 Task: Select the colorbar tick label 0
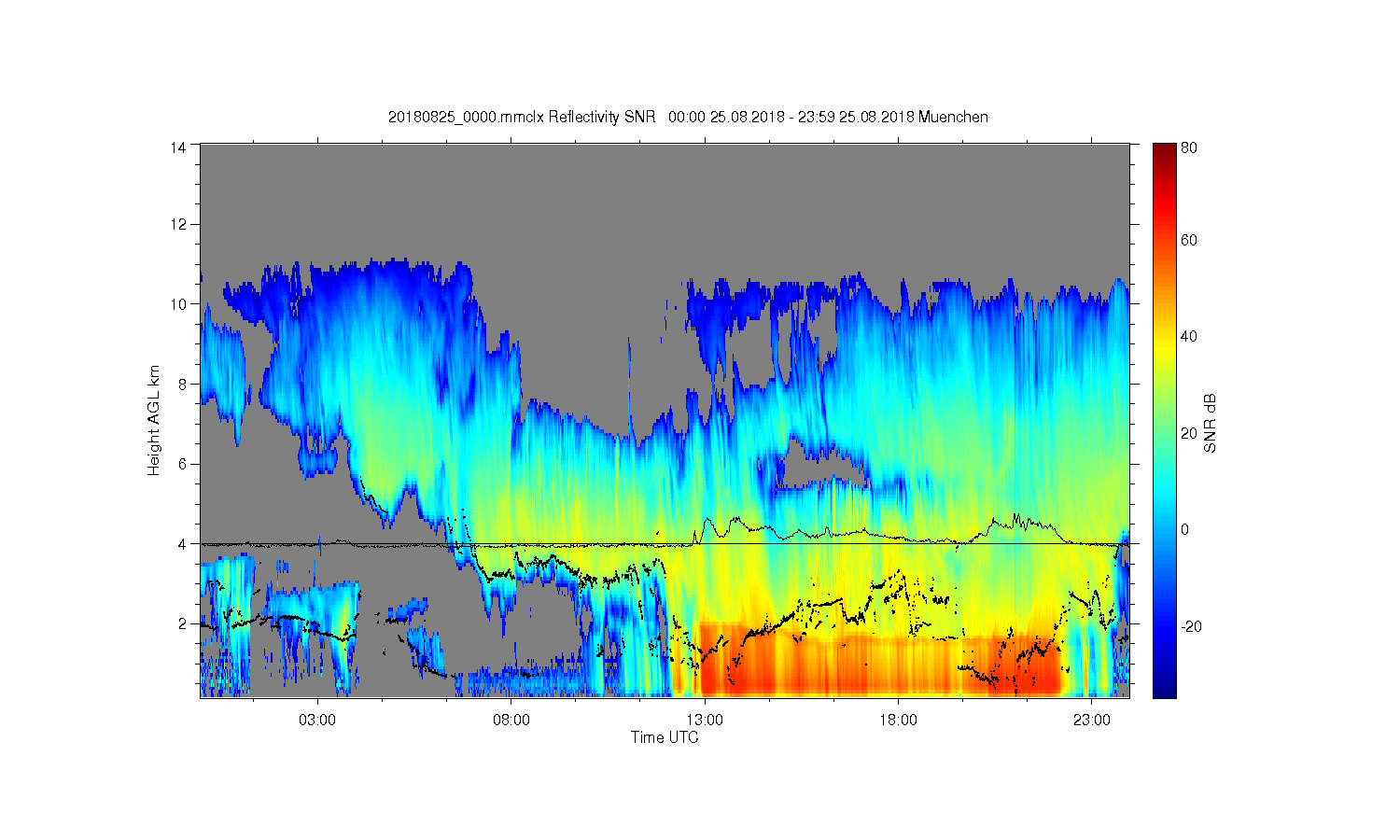tap(1185, 530)
